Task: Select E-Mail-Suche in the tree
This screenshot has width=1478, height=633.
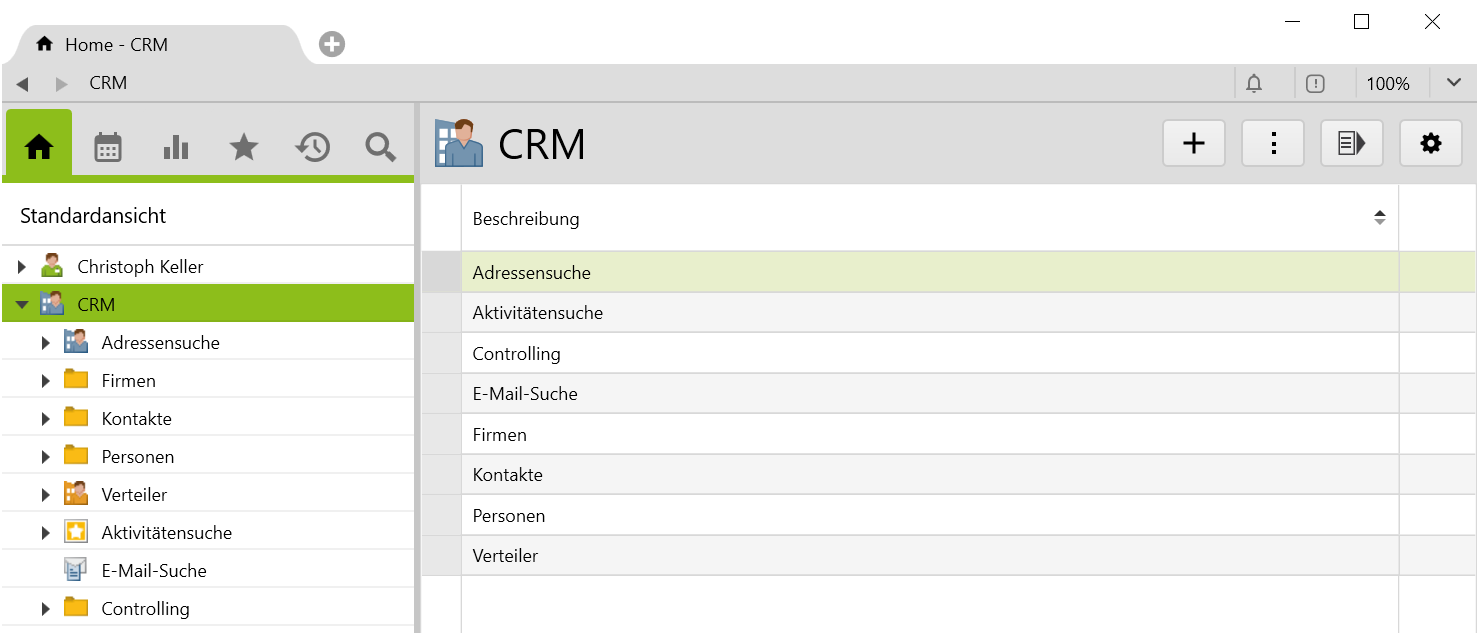Action: pyautogui.click(x=154, y=571)
